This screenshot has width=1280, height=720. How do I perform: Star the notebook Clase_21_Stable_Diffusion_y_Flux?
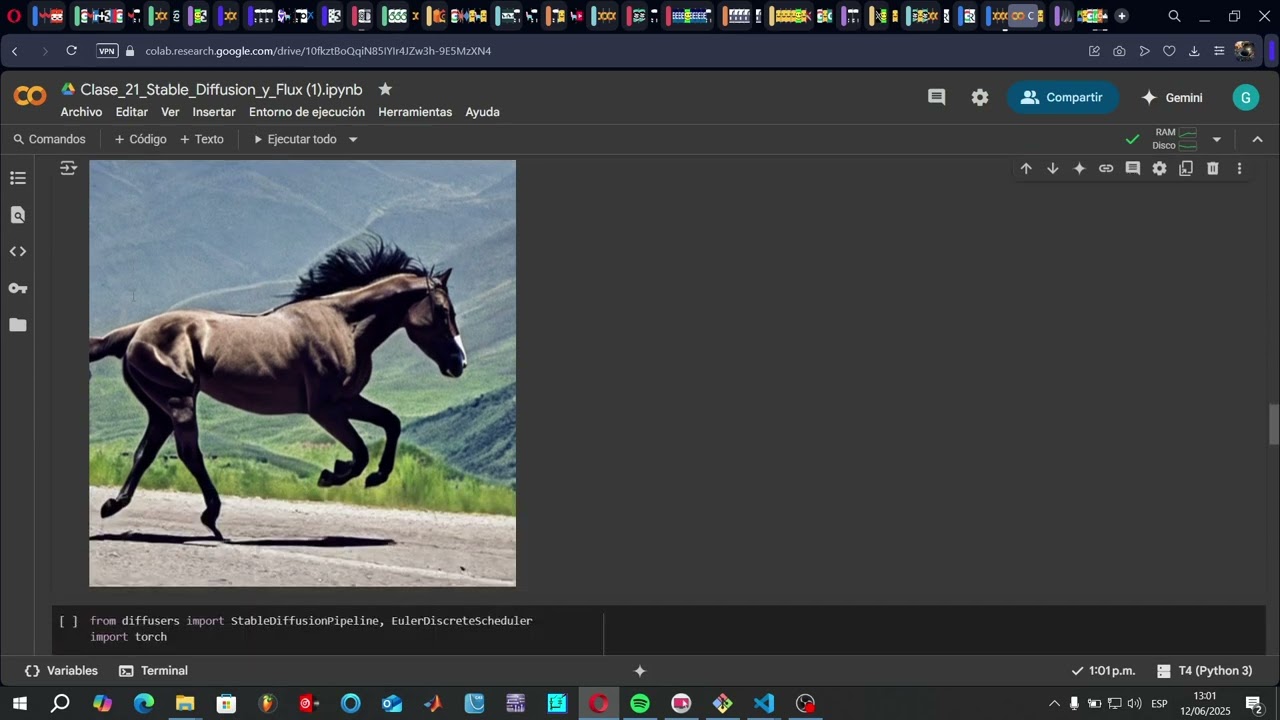point(385,89)
